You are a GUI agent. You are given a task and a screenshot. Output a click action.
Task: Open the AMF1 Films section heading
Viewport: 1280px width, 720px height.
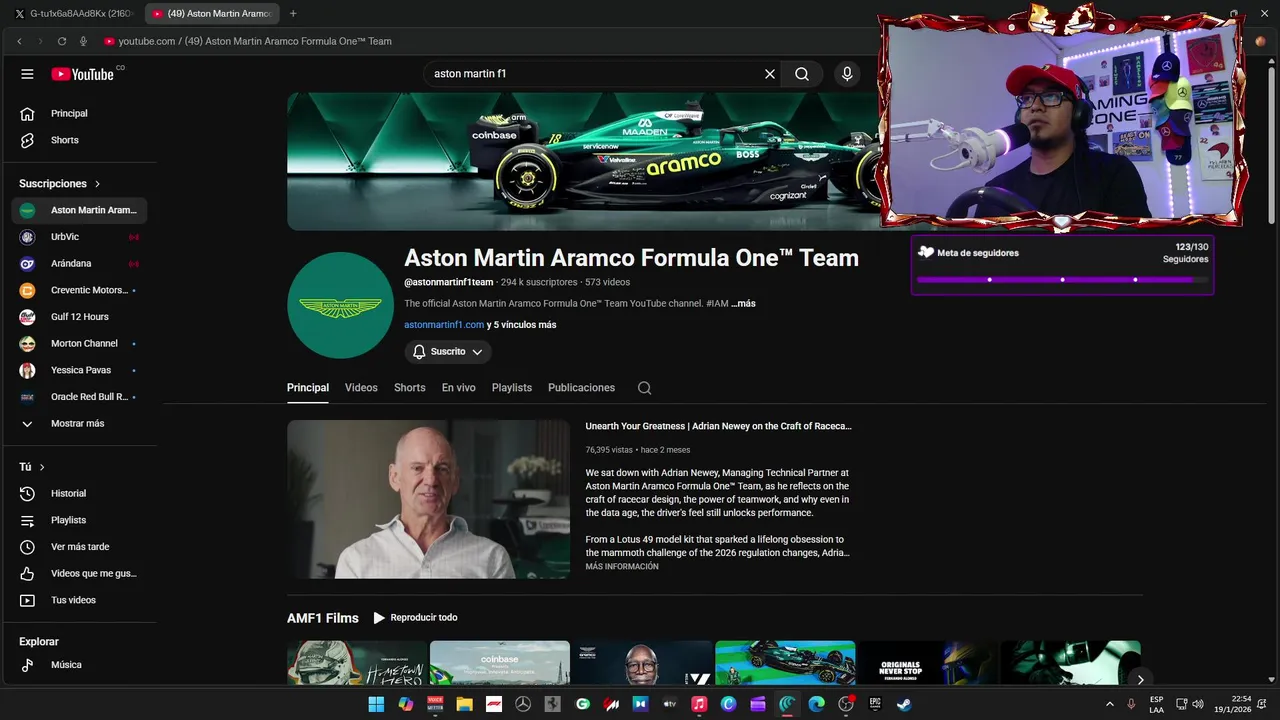322,618
